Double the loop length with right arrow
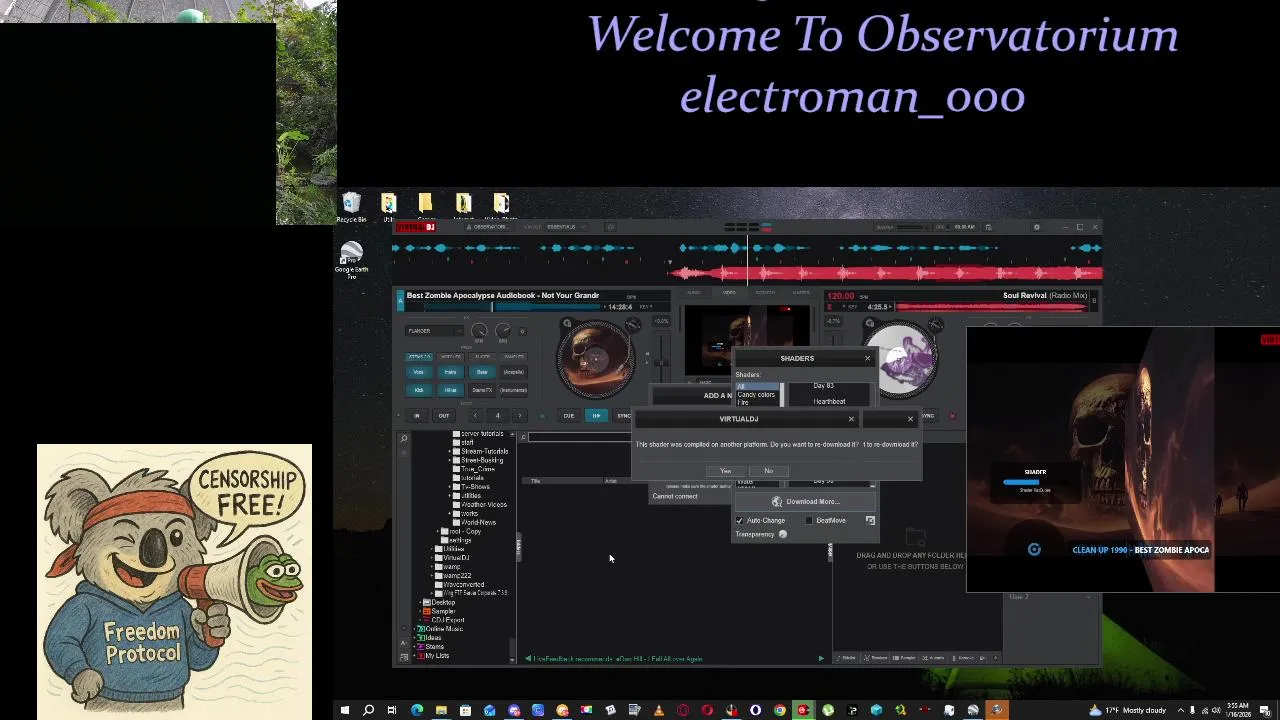 coord(519,416)
